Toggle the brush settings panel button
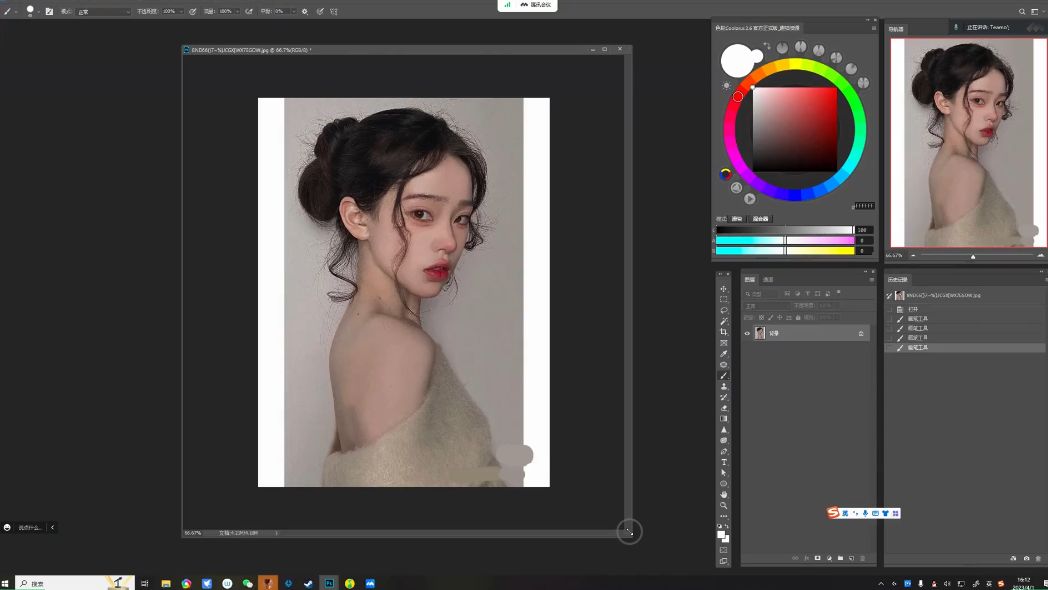The image size is (1048, 590). click(49, 11)
